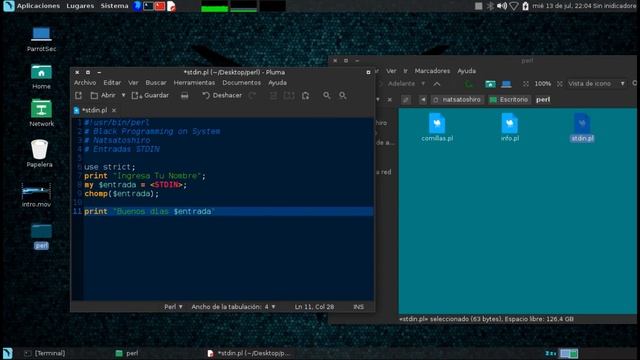Click the zoom out icon left of 100%

coord(526,84)
